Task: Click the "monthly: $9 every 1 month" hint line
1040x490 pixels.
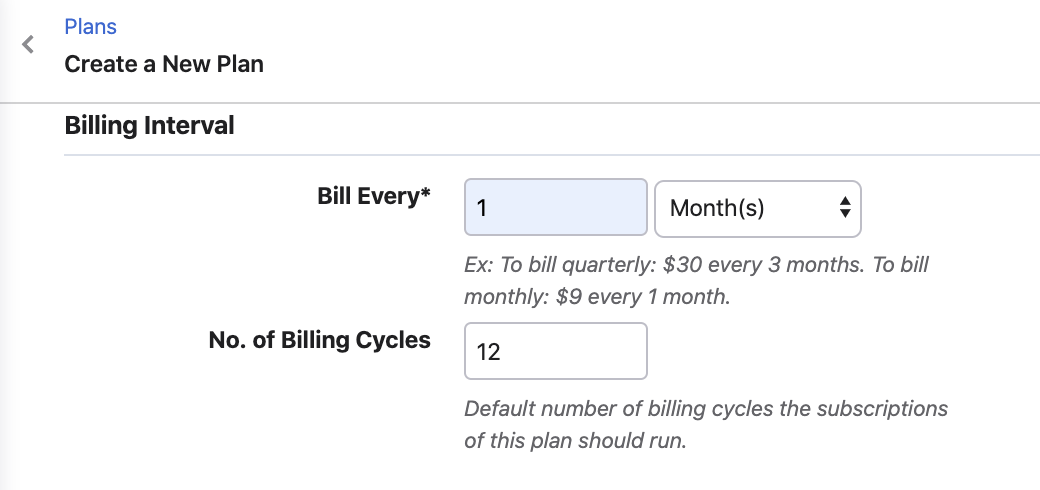Action: click(598, 297)
